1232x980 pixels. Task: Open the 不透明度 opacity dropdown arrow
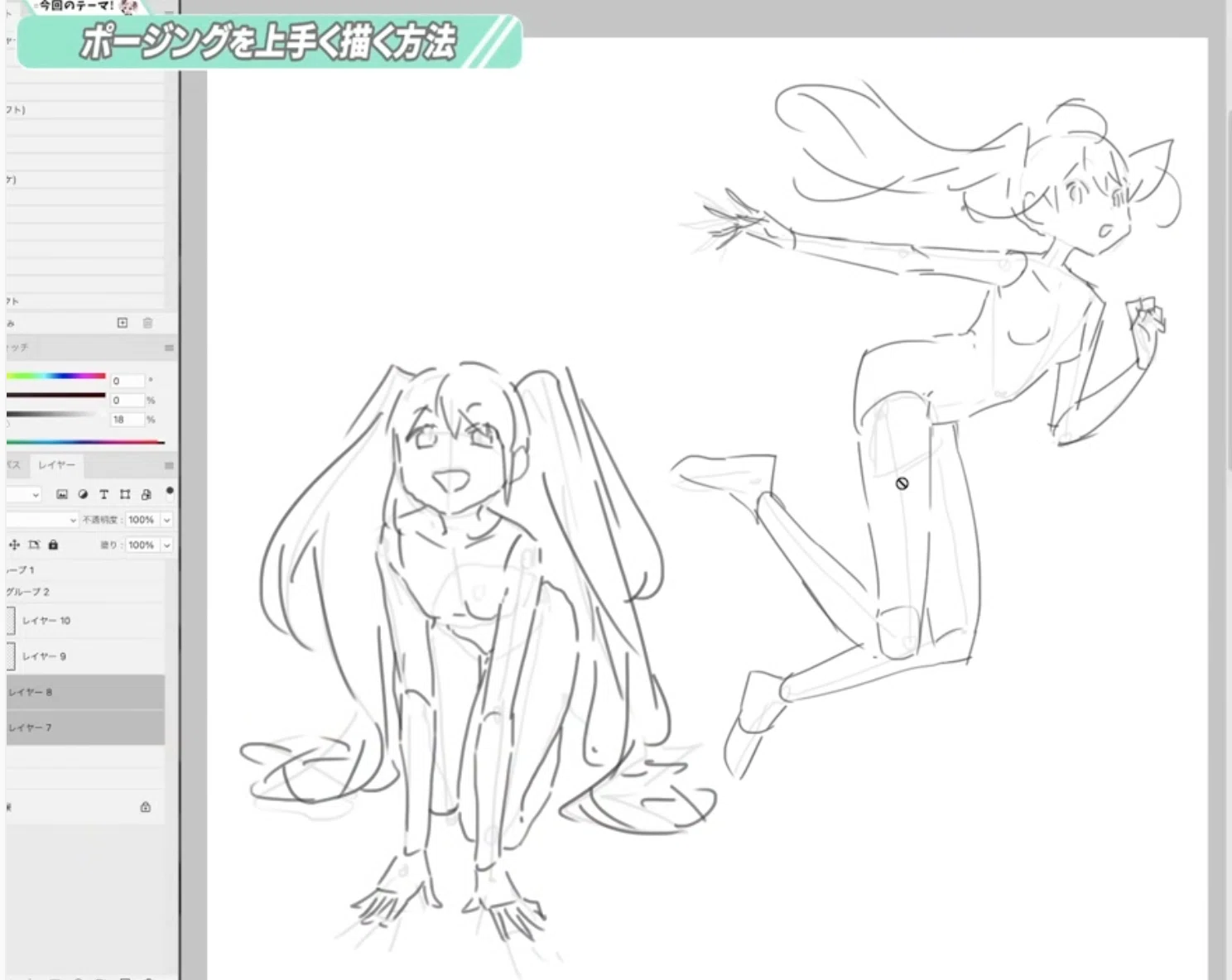[x=166, y=520]
